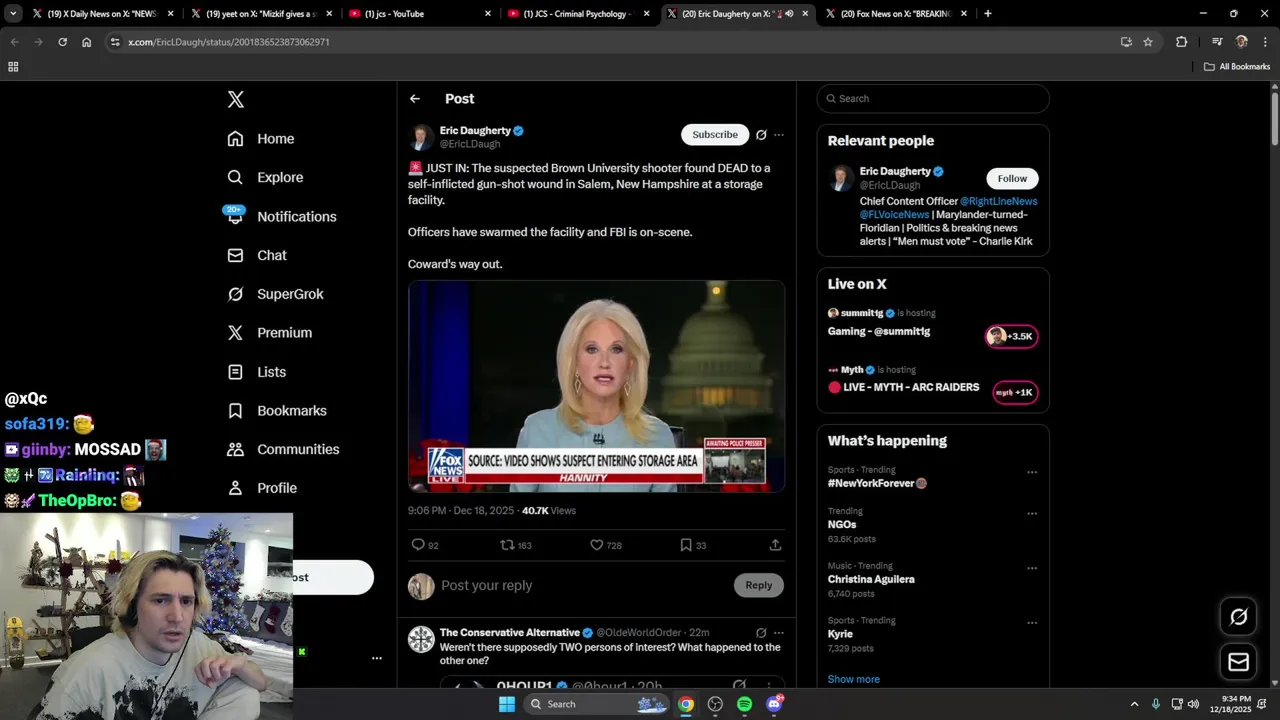Viewport: 1280px width, 720px height.
Task: Open more options for Christina Aguilera trend
Action: click(1032, 568)
